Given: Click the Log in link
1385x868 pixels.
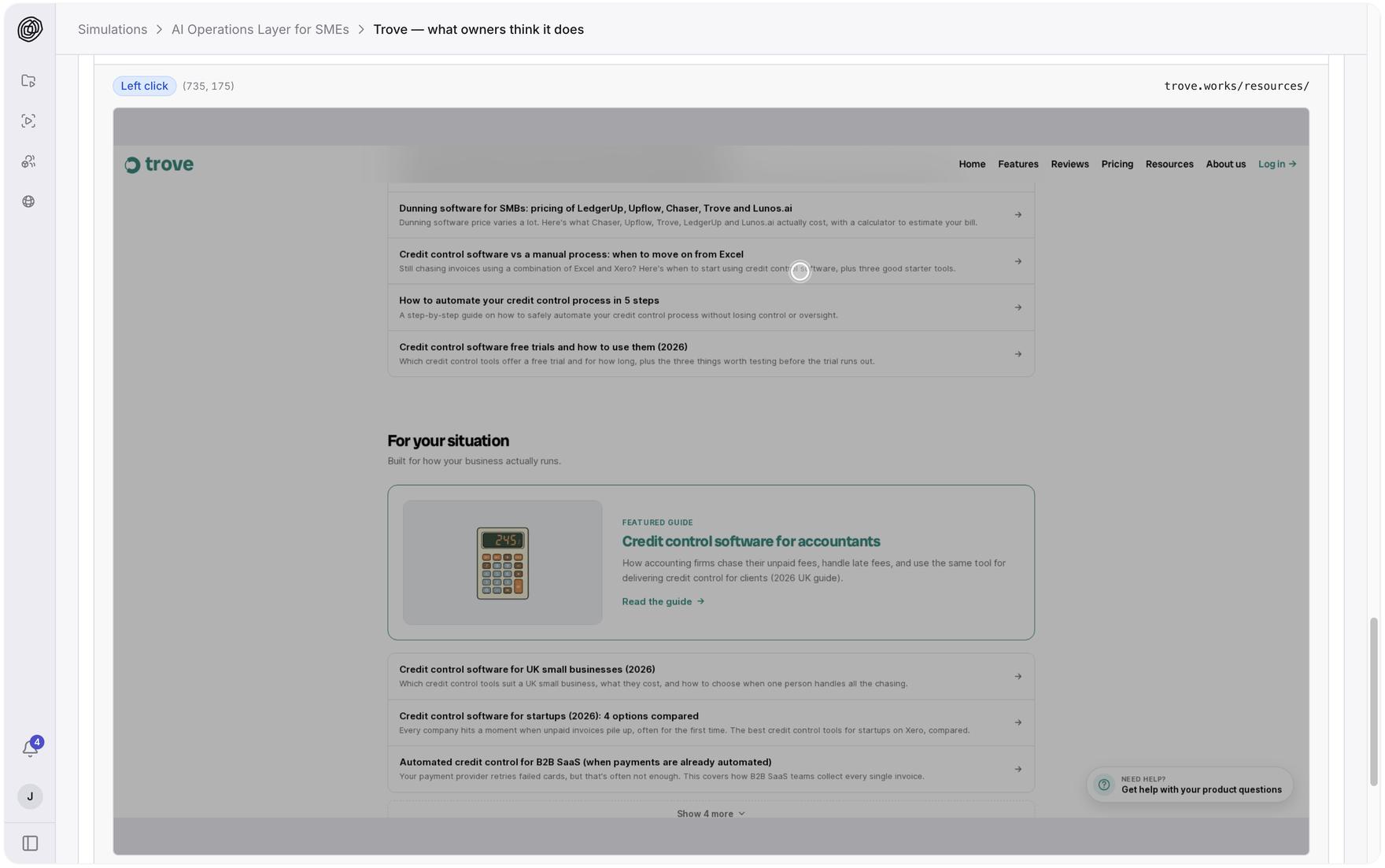Looking at the screenshot, I should coord(1277,164).
